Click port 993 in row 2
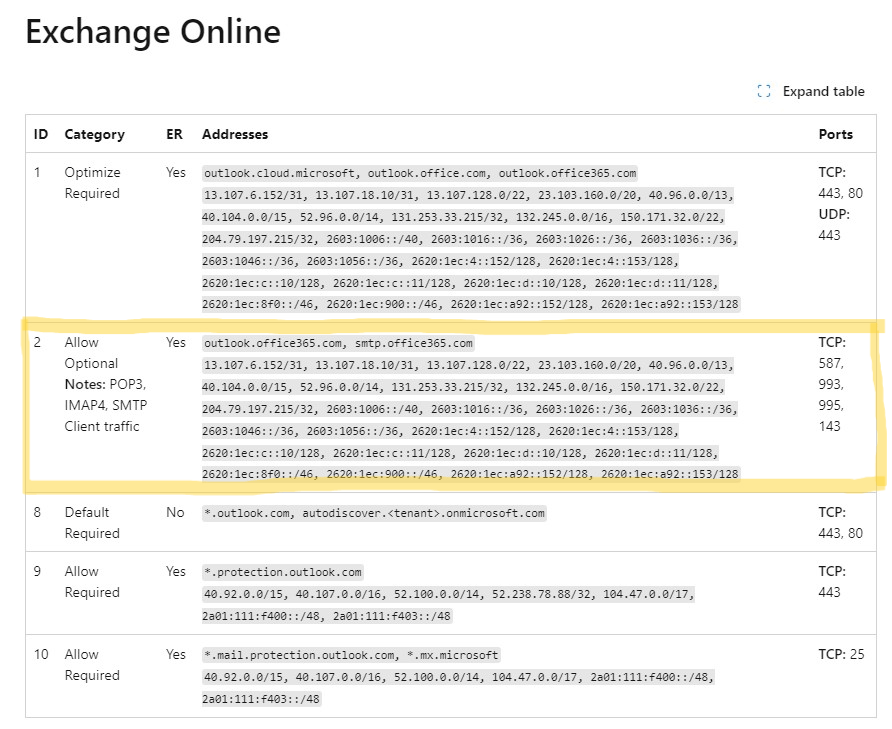This screenshot has height=729, width=892. coord(831,384)
